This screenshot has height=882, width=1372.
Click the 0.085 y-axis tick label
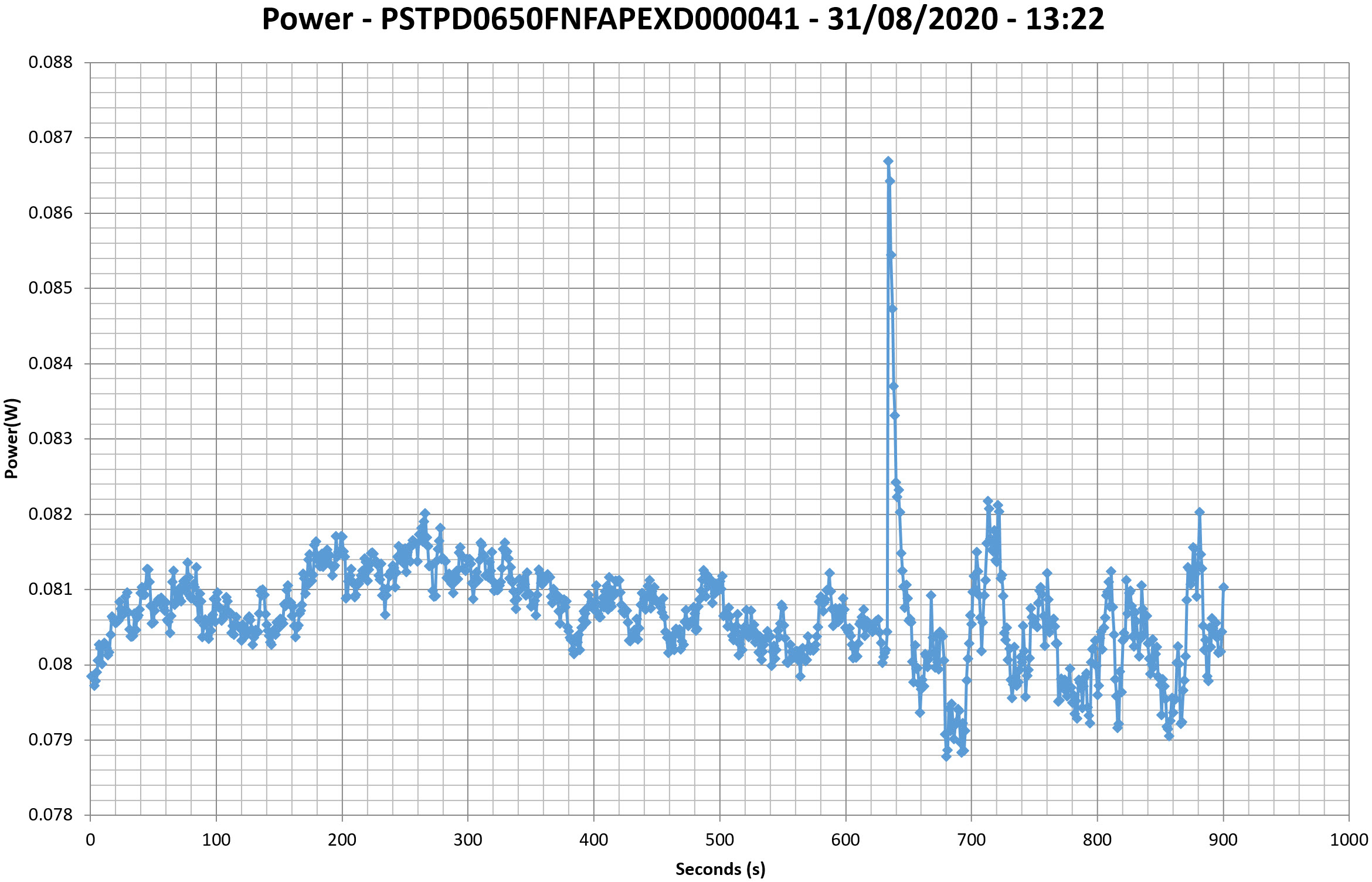coord(50,288)
